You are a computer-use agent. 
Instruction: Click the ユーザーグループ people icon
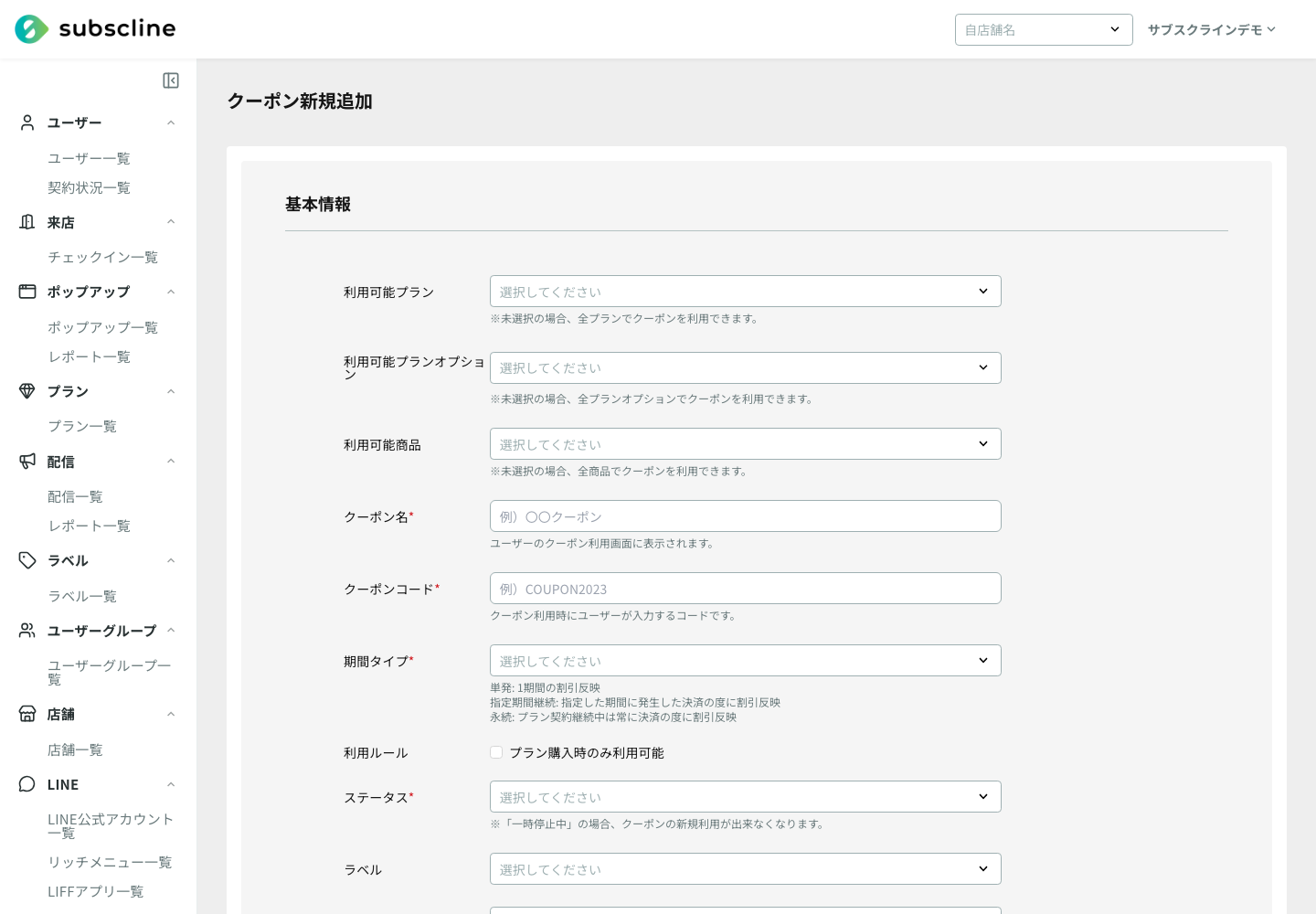pos(27,631)
